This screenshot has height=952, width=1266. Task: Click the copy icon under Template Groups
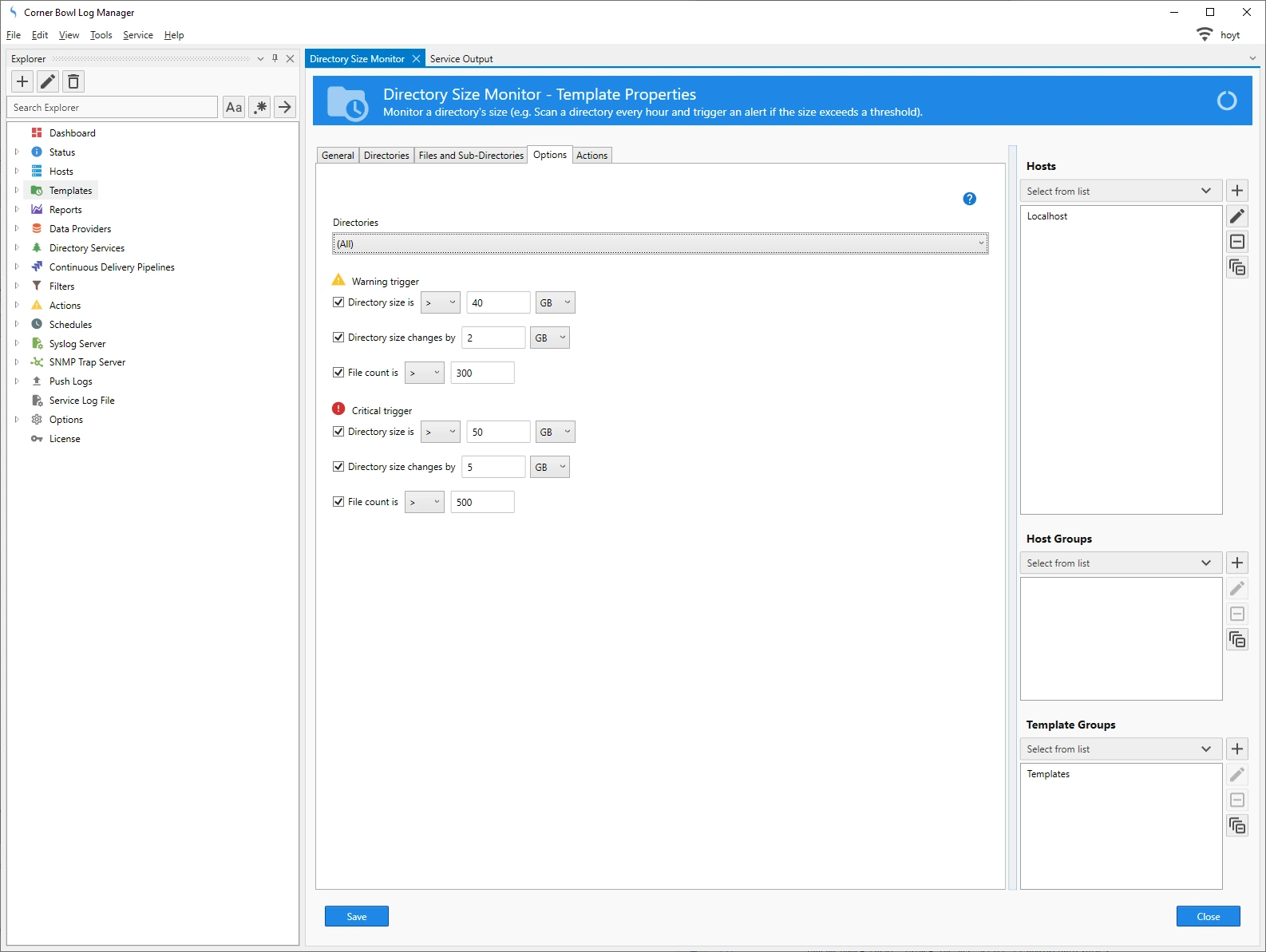point(1237,826)
